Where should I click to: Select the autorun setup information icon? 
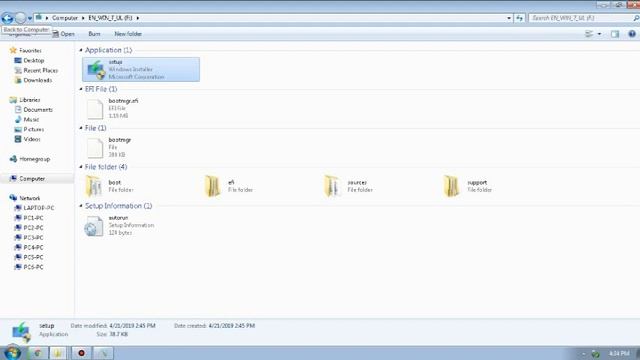tap(94, 226)
